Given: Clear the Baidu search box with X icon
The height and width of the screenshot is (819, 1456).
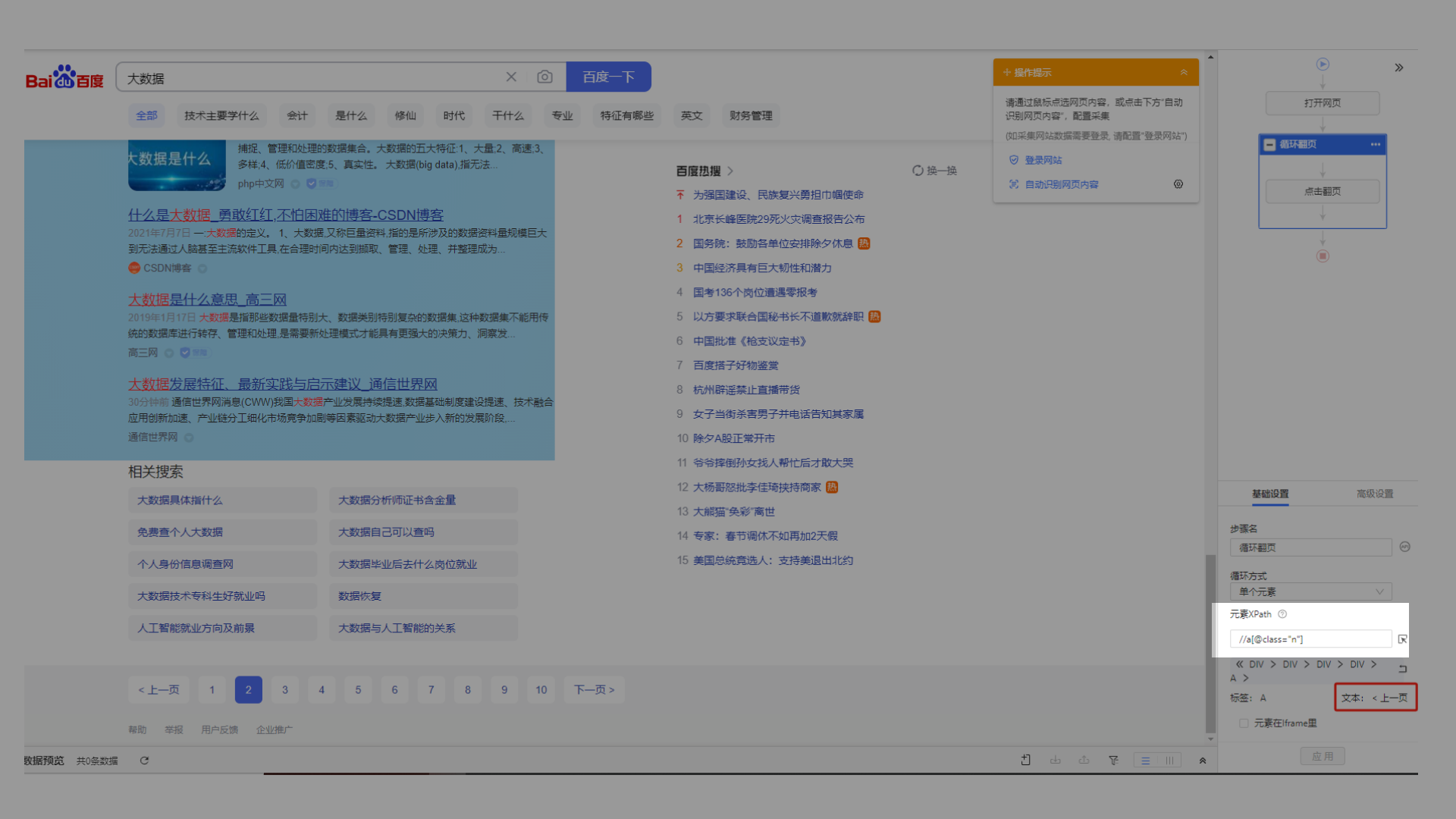Looking at the screenshot, I should 511,77.
